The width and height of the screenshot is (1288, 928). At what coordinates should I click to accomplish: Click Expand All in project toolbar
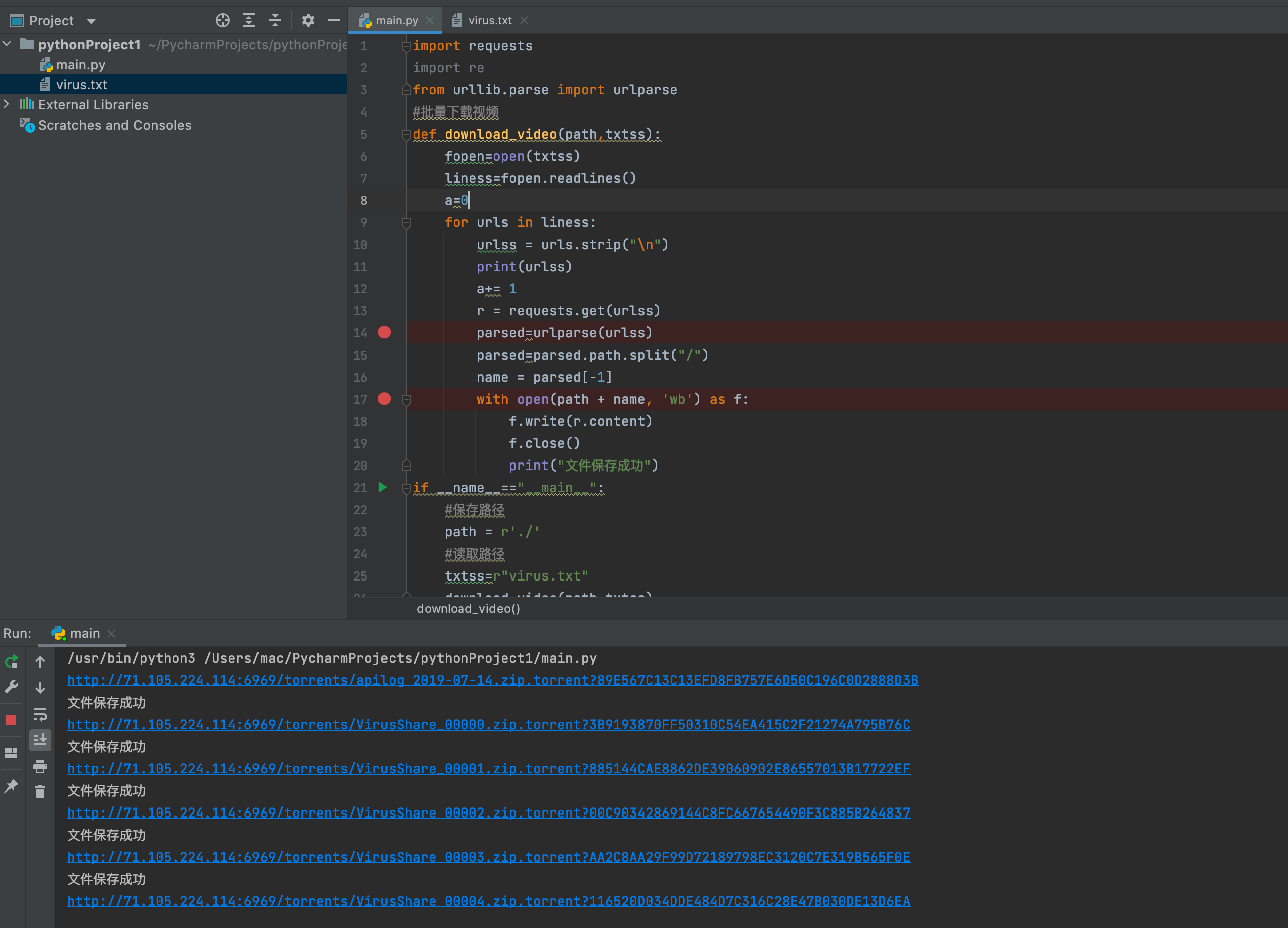pyautogui.click(x=249, y=21)
